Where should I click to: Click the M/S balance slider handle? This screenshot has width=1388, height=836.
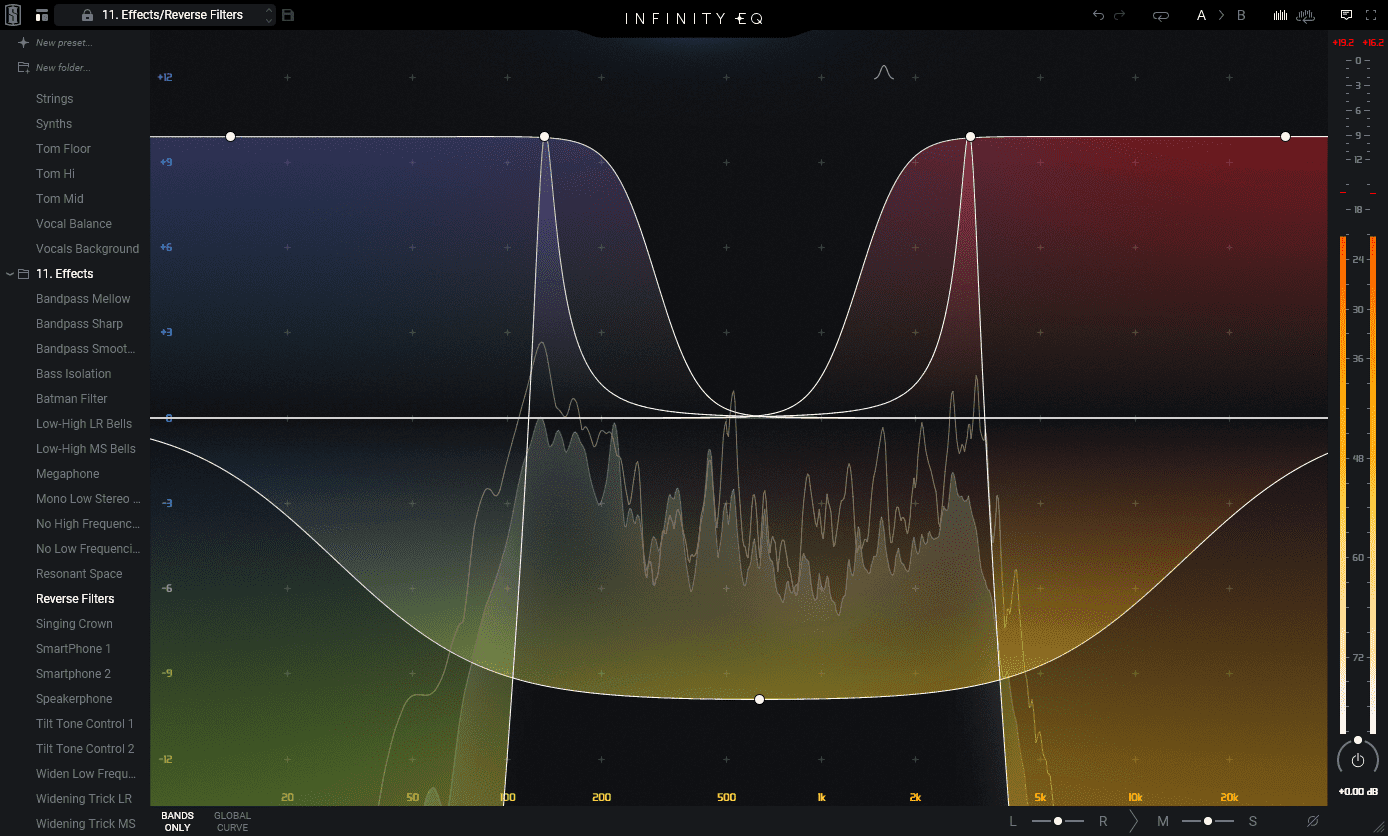point(1208,821)
